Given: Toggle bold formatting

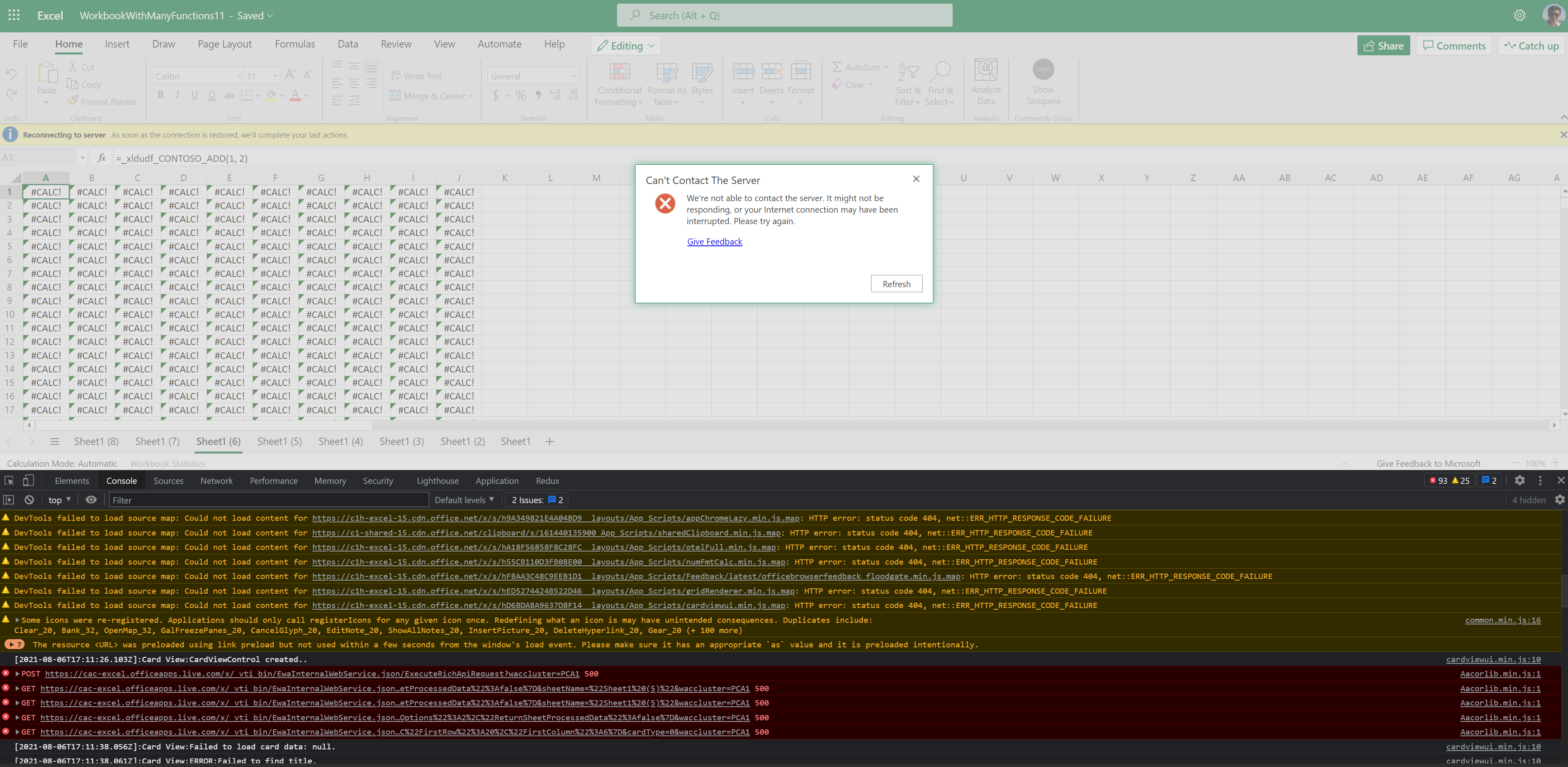Looking at the screenshot, I should [160, 94].
